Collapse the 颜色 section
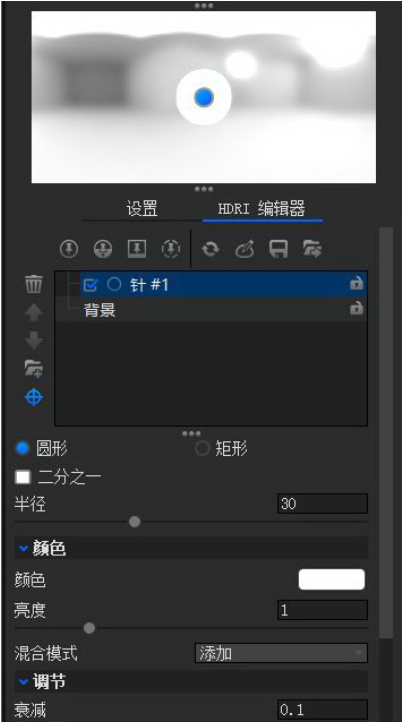403x722 pixels. pos(42,548)
